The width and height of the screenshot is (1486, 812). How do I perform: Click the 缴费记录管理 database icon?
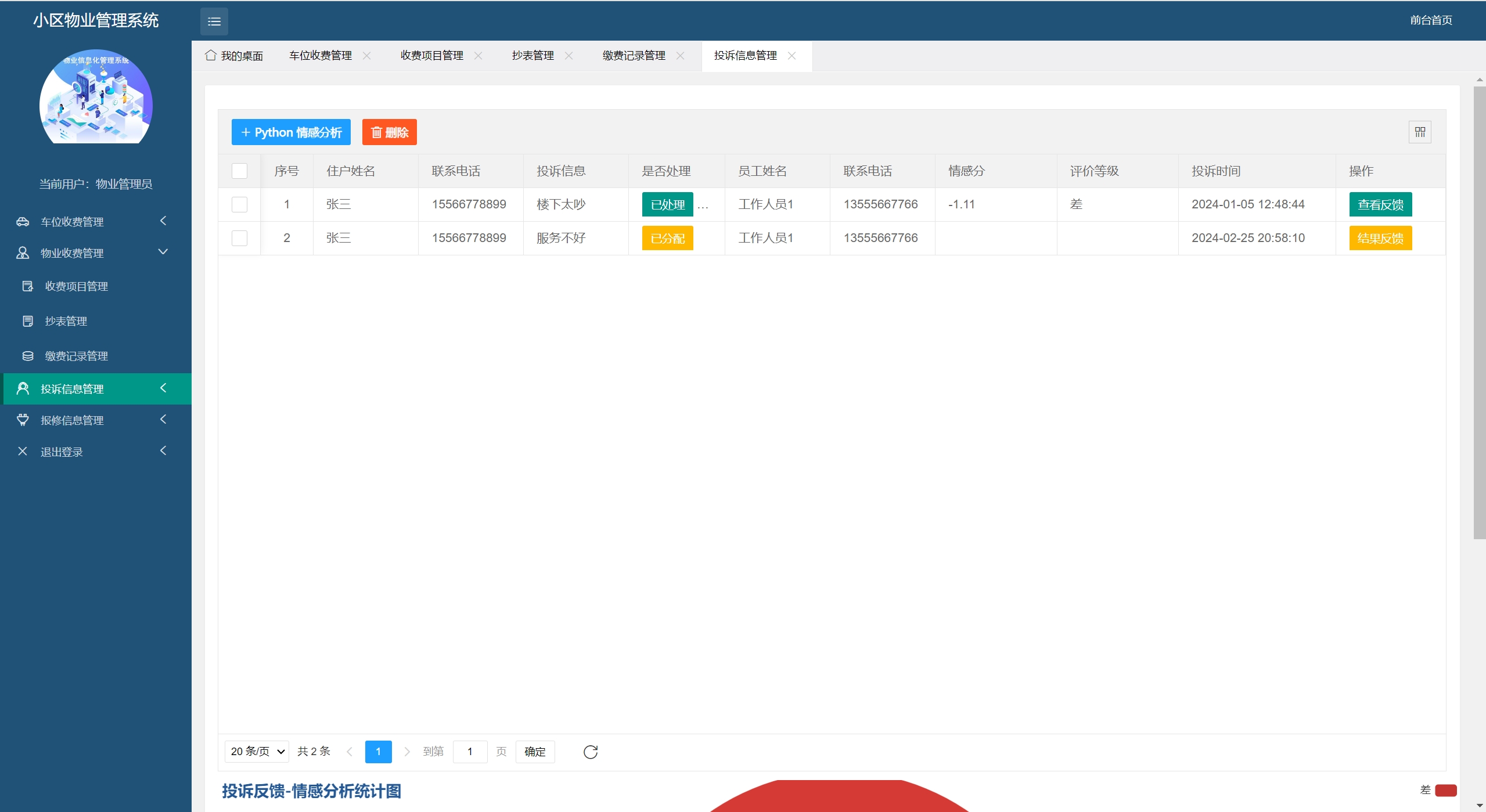tap(27, 356)
